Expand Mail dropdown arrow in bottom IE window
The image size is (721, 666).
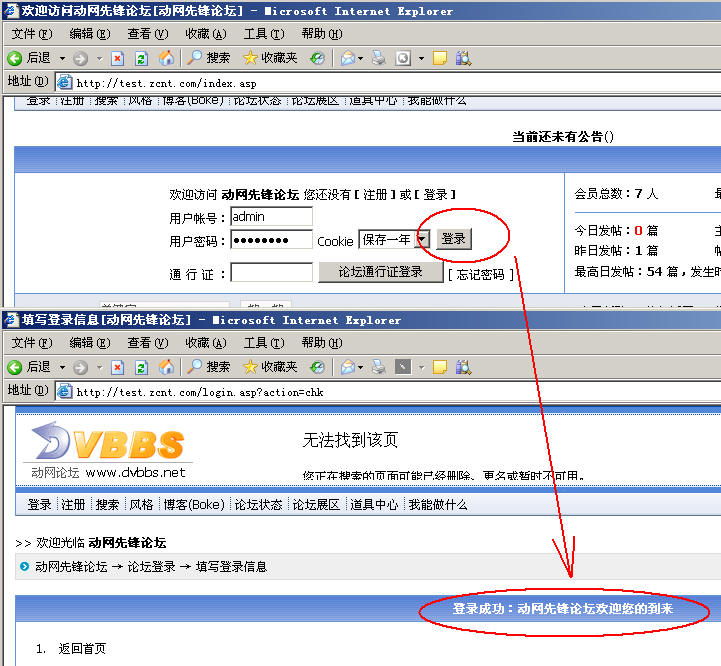point(360,367)
